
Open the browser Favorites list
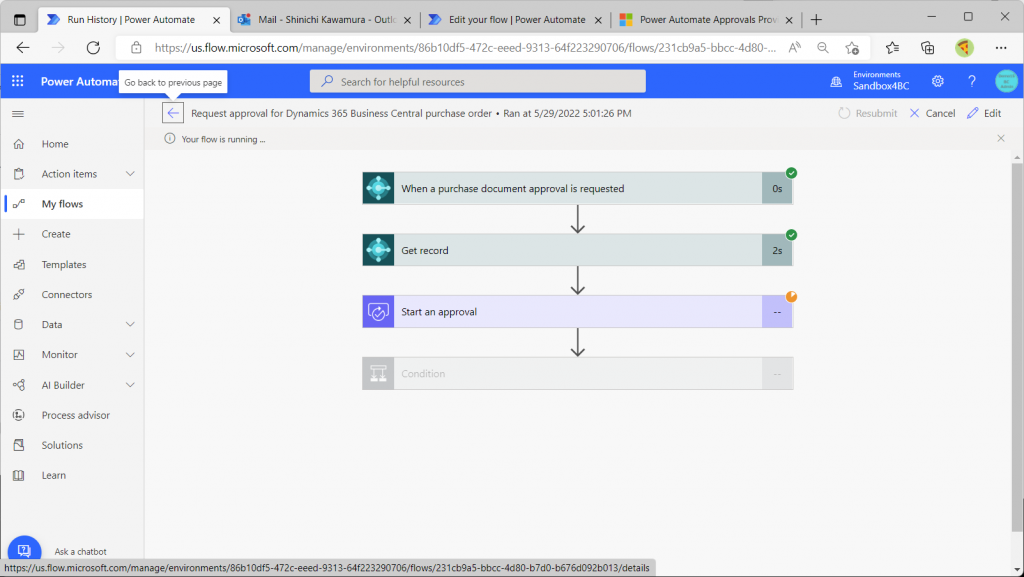[892, 48]
